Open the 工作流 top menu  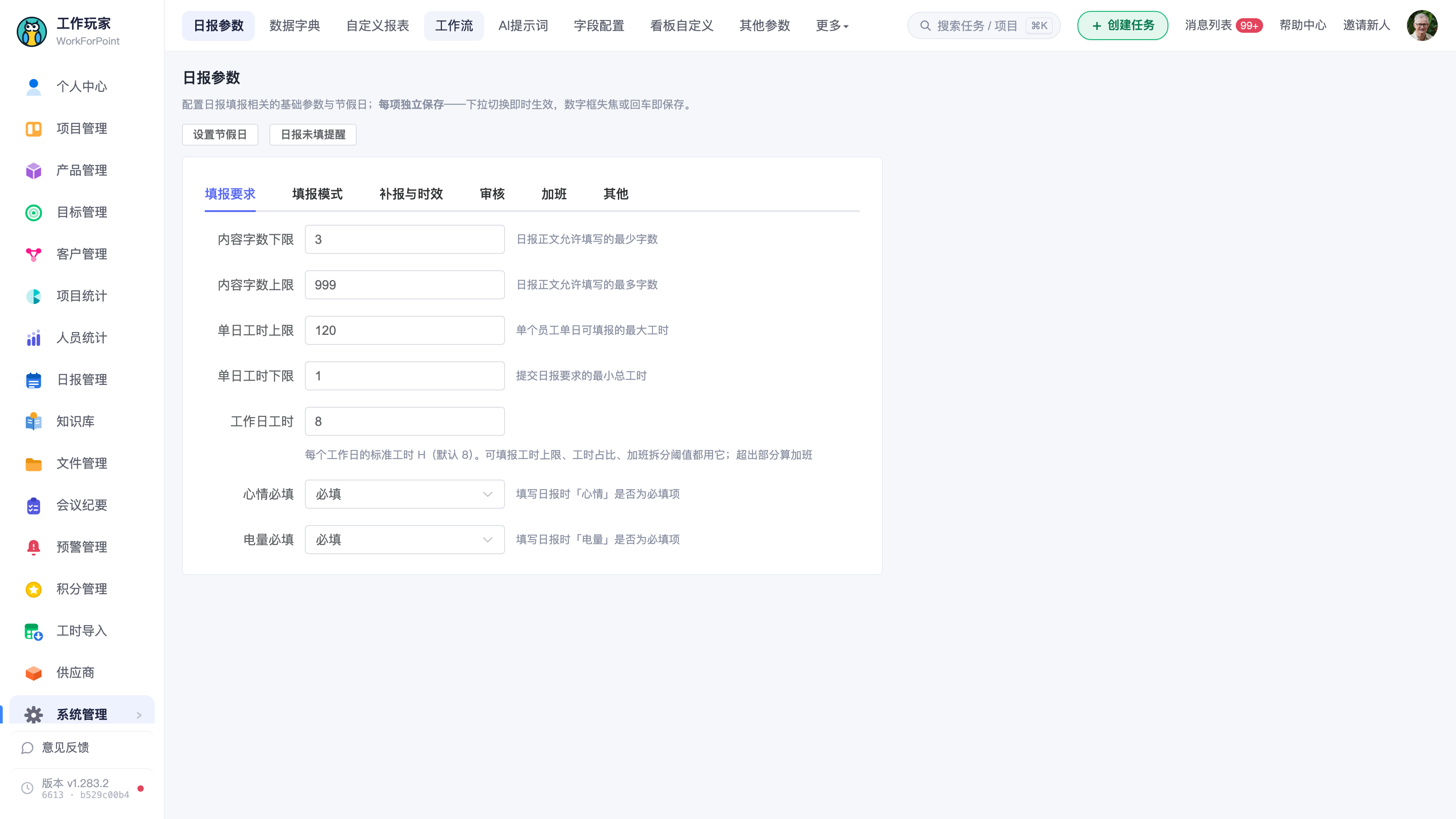[454, 25]
